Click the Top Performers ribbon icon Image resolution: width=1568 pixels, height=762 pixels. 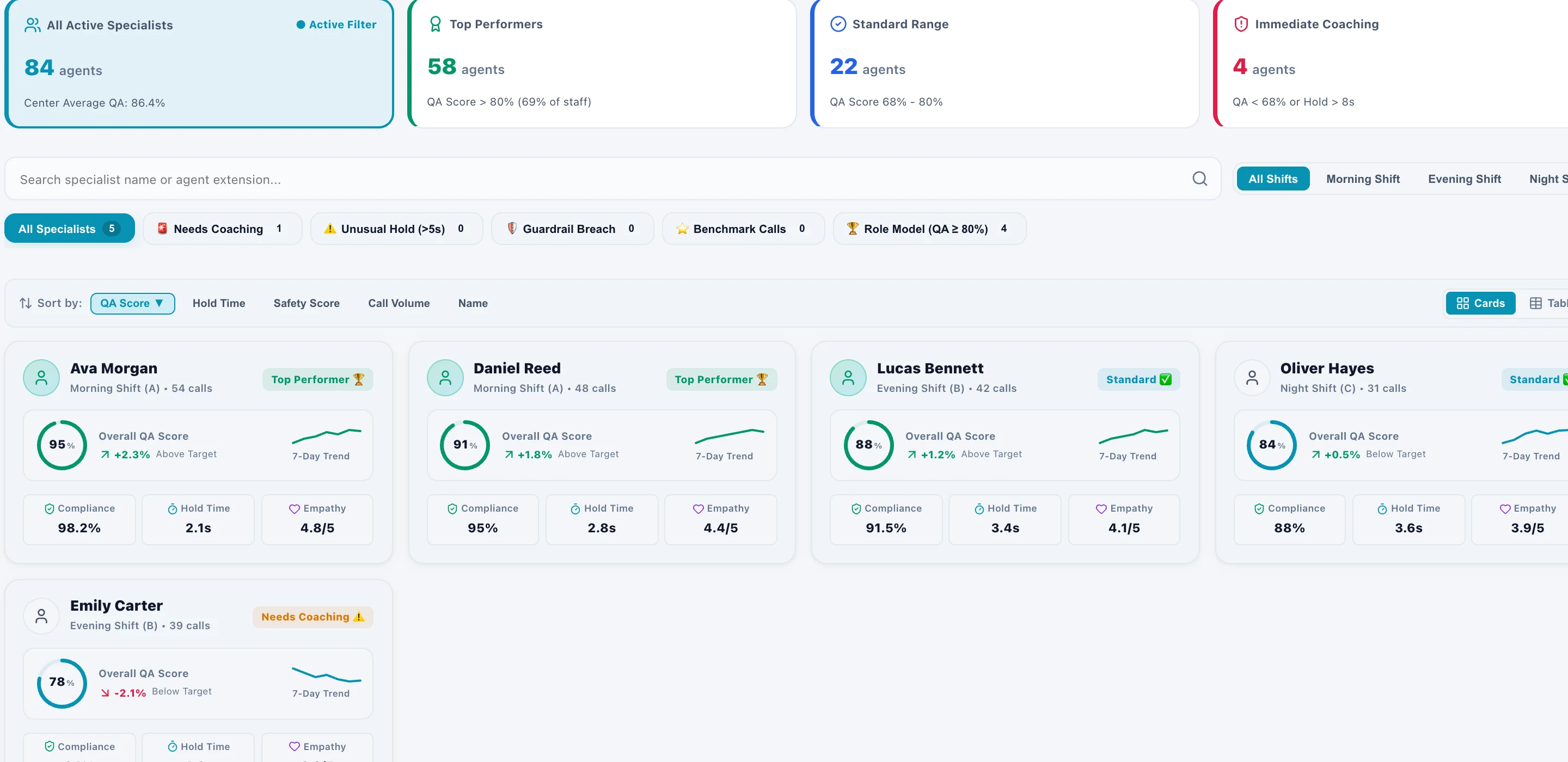(435, 24)
